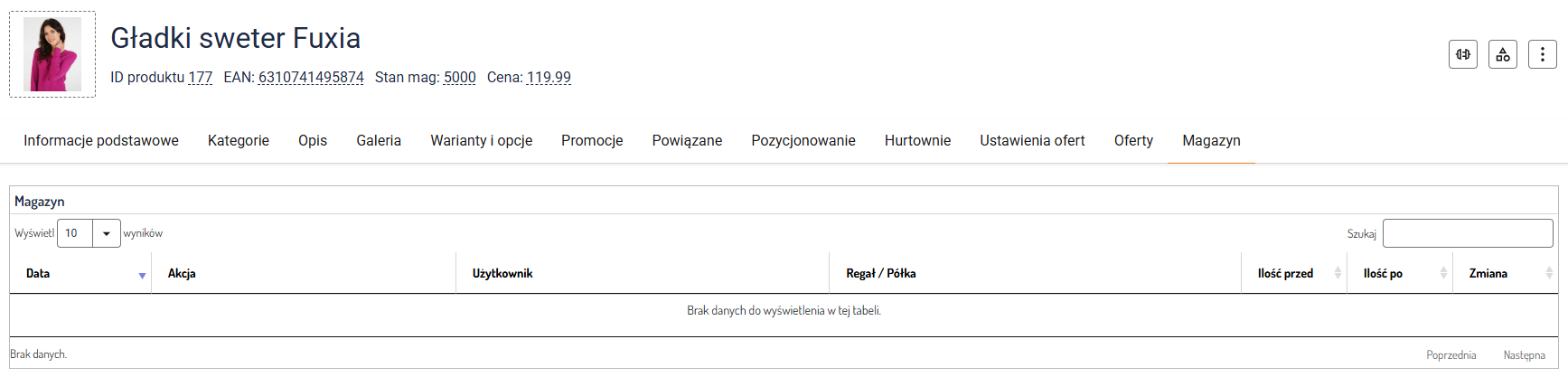The height and width of the screenshot is (377, 1568).
Task: Open the three-dot more options menu
Action: [1542, 54]
